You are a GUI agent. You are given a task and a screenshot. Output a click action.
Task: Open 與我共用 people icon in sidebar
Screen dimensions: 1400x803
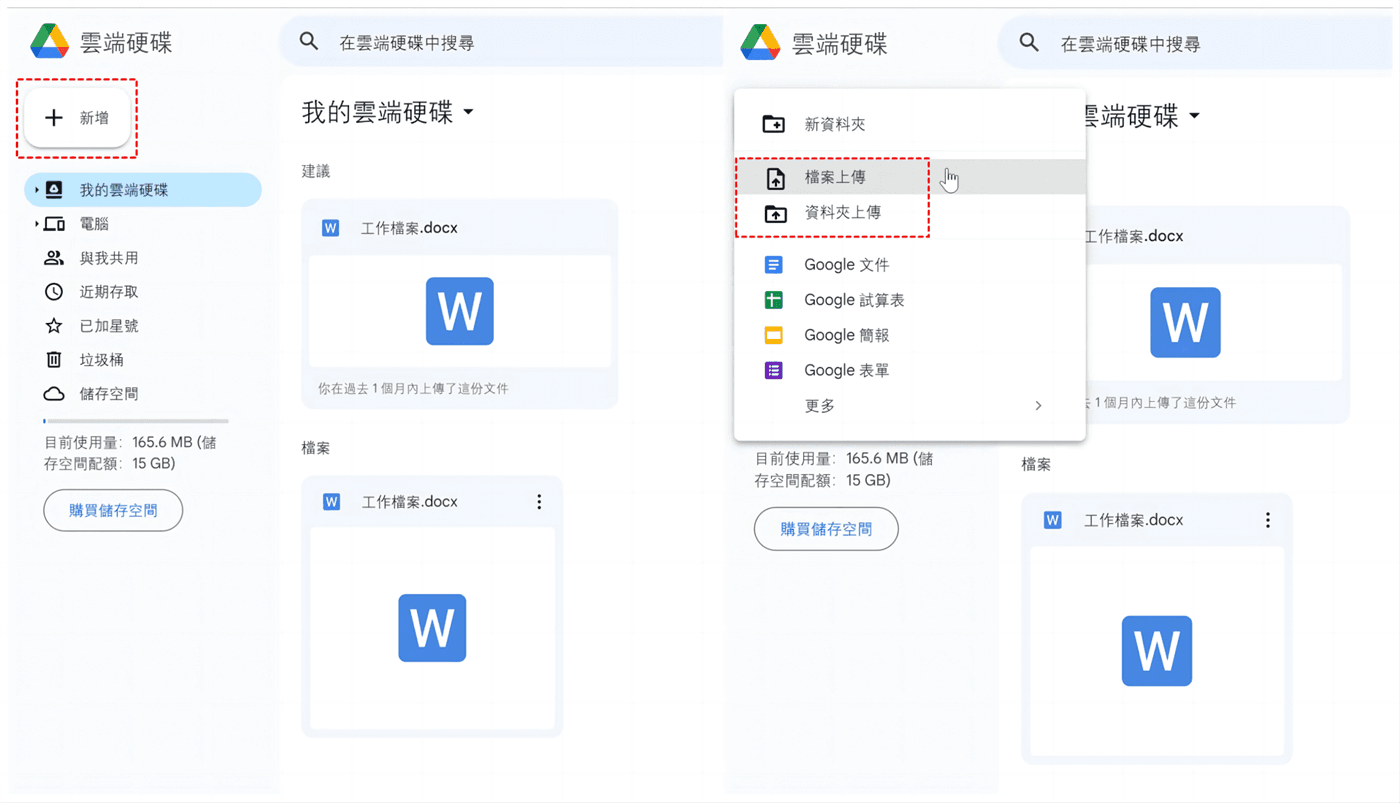coord(54,258)
